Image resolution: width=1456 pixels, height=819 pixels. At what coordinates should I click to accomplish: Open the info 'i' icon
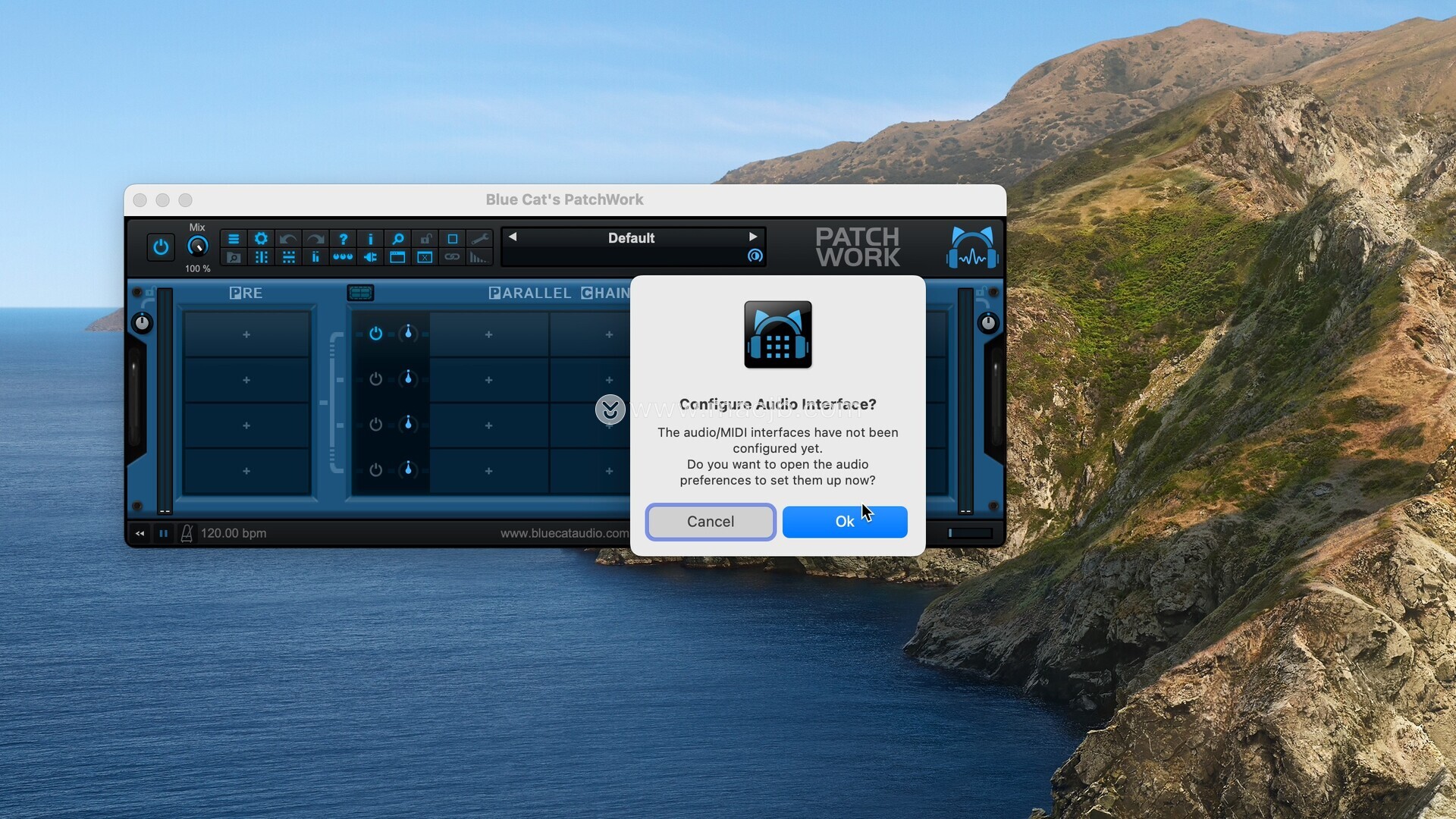[x=370, y=239]
